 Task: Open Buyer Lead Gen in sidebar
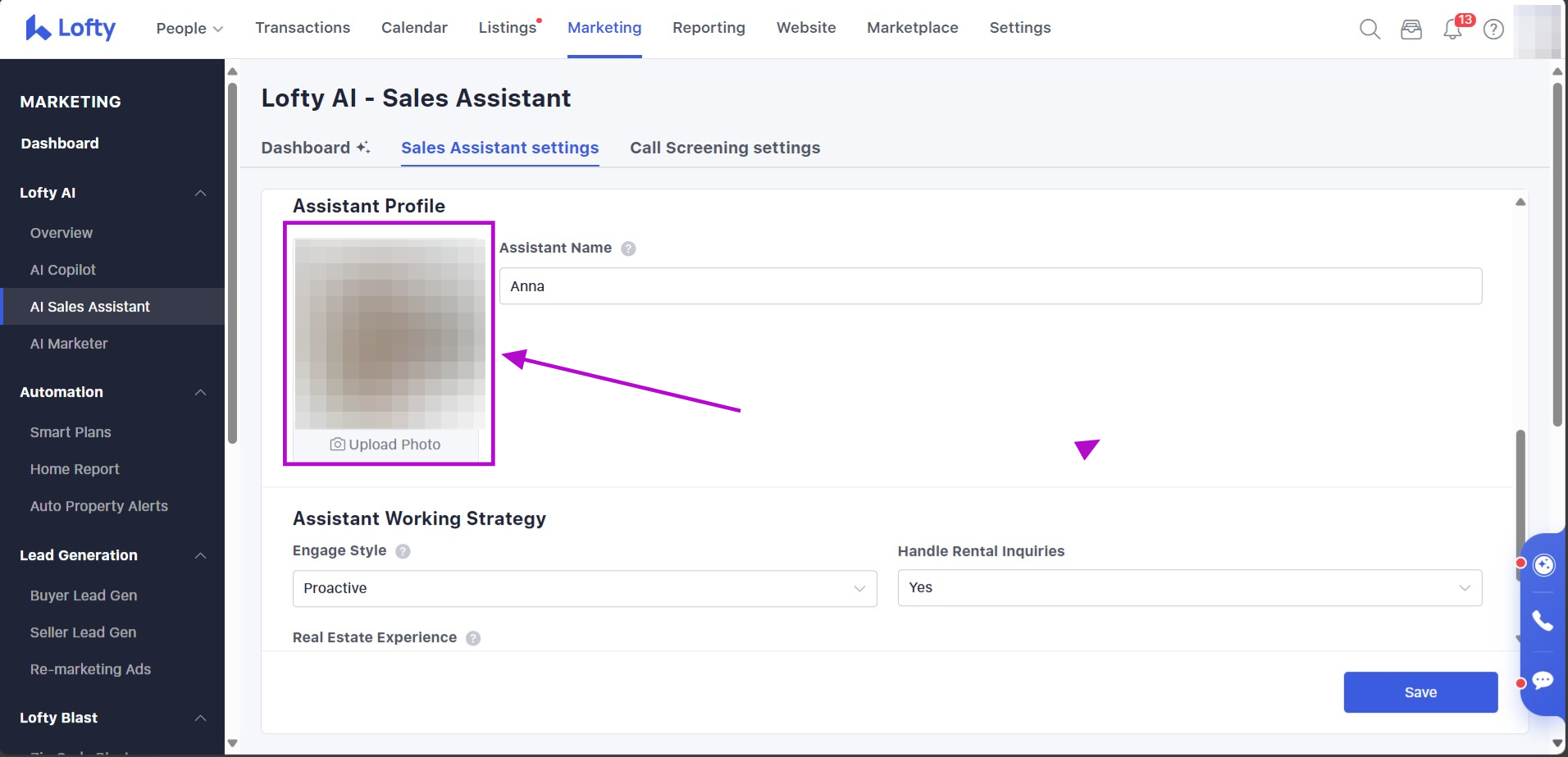click(84, 595)
